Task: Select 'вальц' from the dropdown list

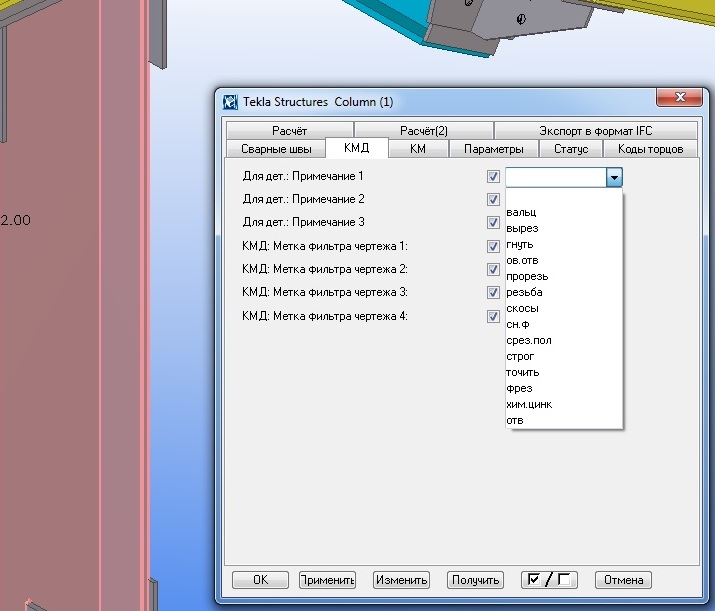Action: coord(521,212)
